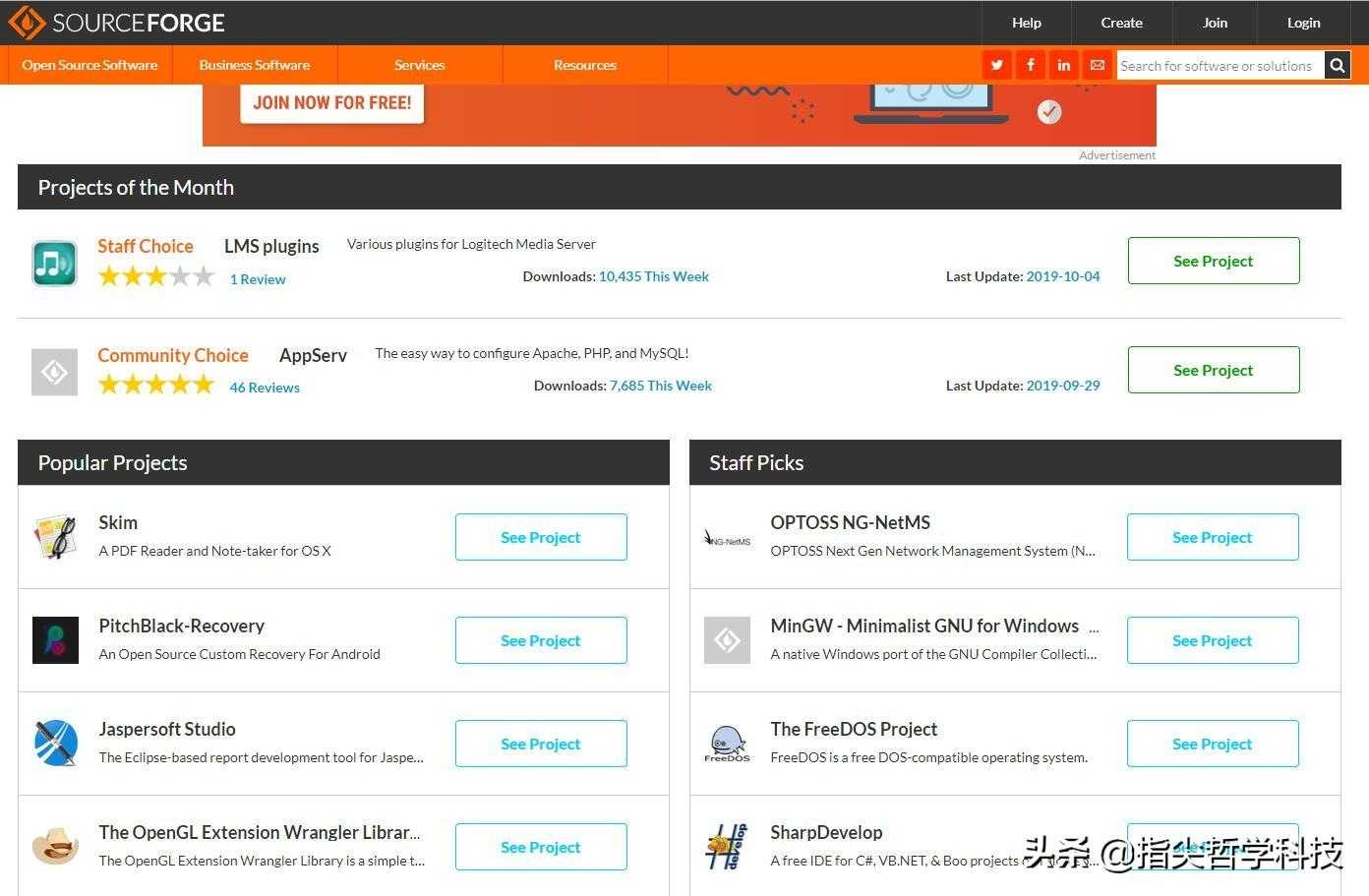Click the PitchBlack-Recovery project icon

pos(55,639)
